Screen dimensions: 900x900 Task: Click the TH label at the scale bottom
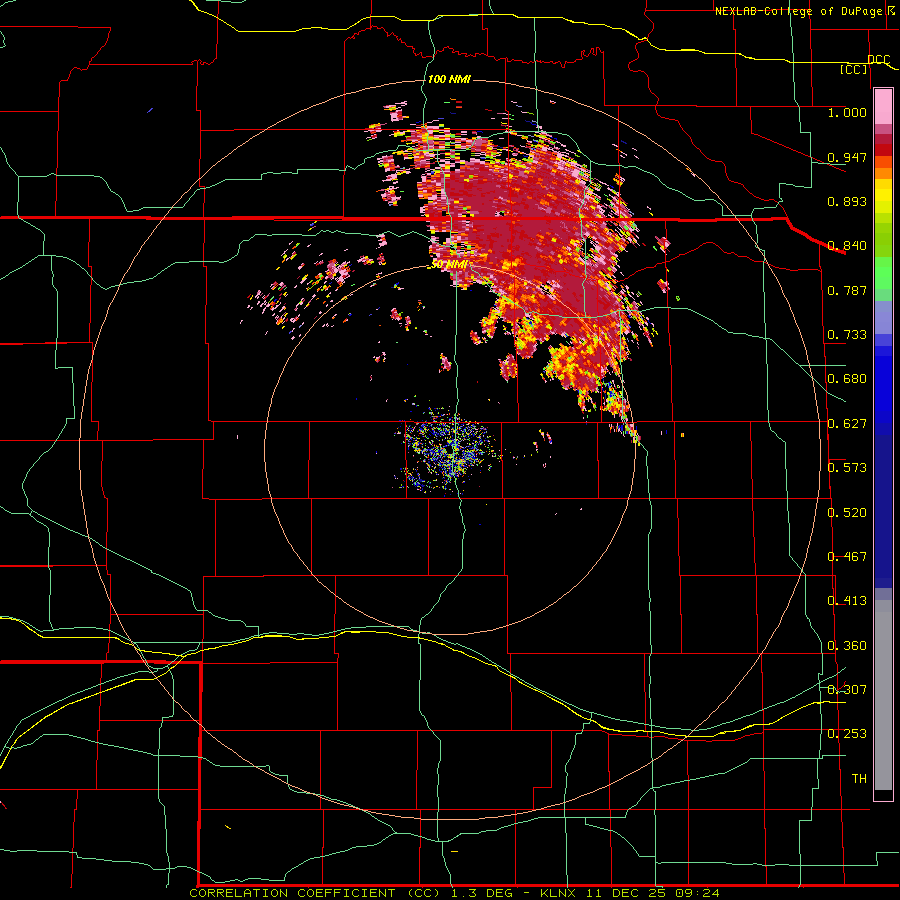pos(859,779)
